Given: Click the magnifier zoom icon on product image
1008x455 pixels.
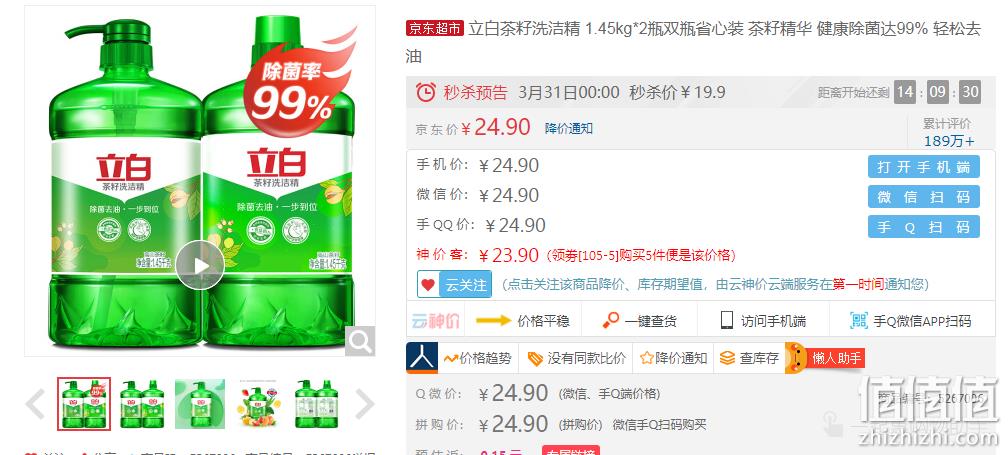Looking at the screenshot, I should [360, 341].
